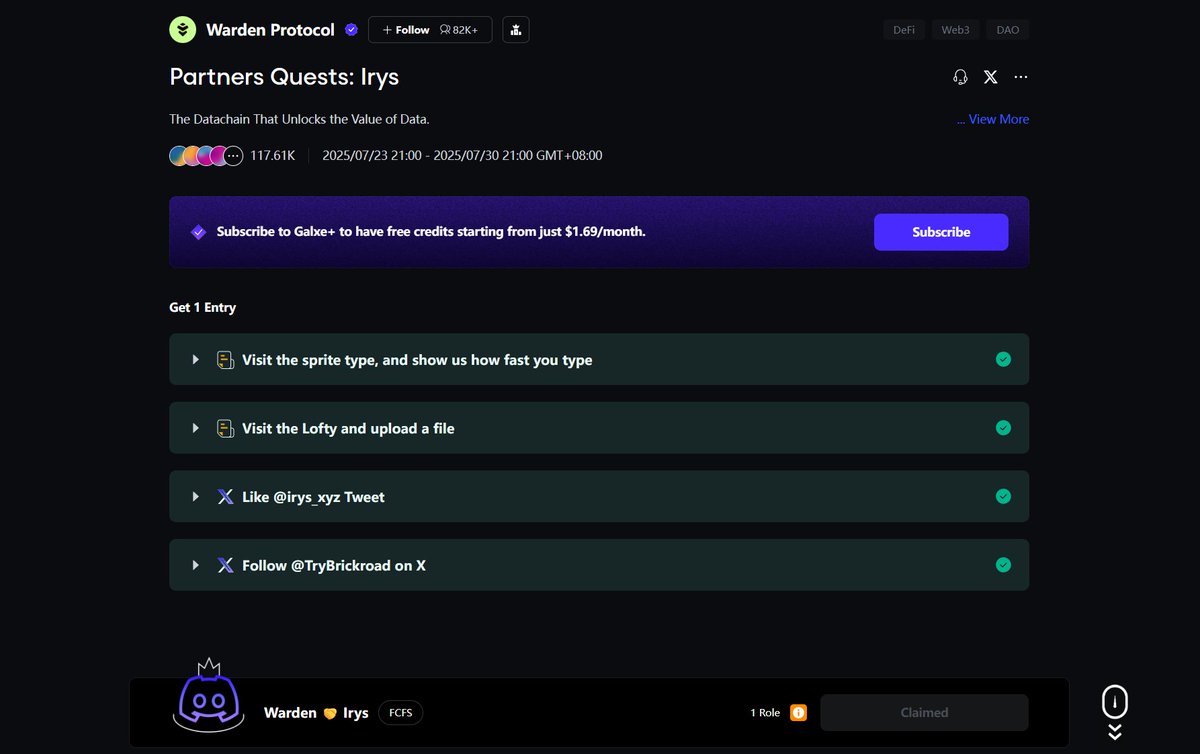Viewport: 1200px width, 754px height.
Task: Expand the sprite type task arrow
Action: [x=196, y=360]
